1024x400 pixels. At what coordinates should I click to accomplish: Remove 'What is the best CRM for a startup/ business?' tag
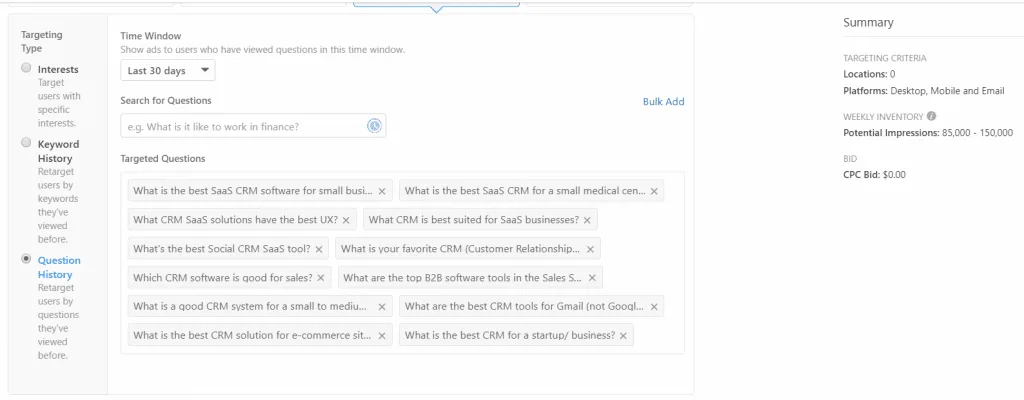click(x=623, y=335)
